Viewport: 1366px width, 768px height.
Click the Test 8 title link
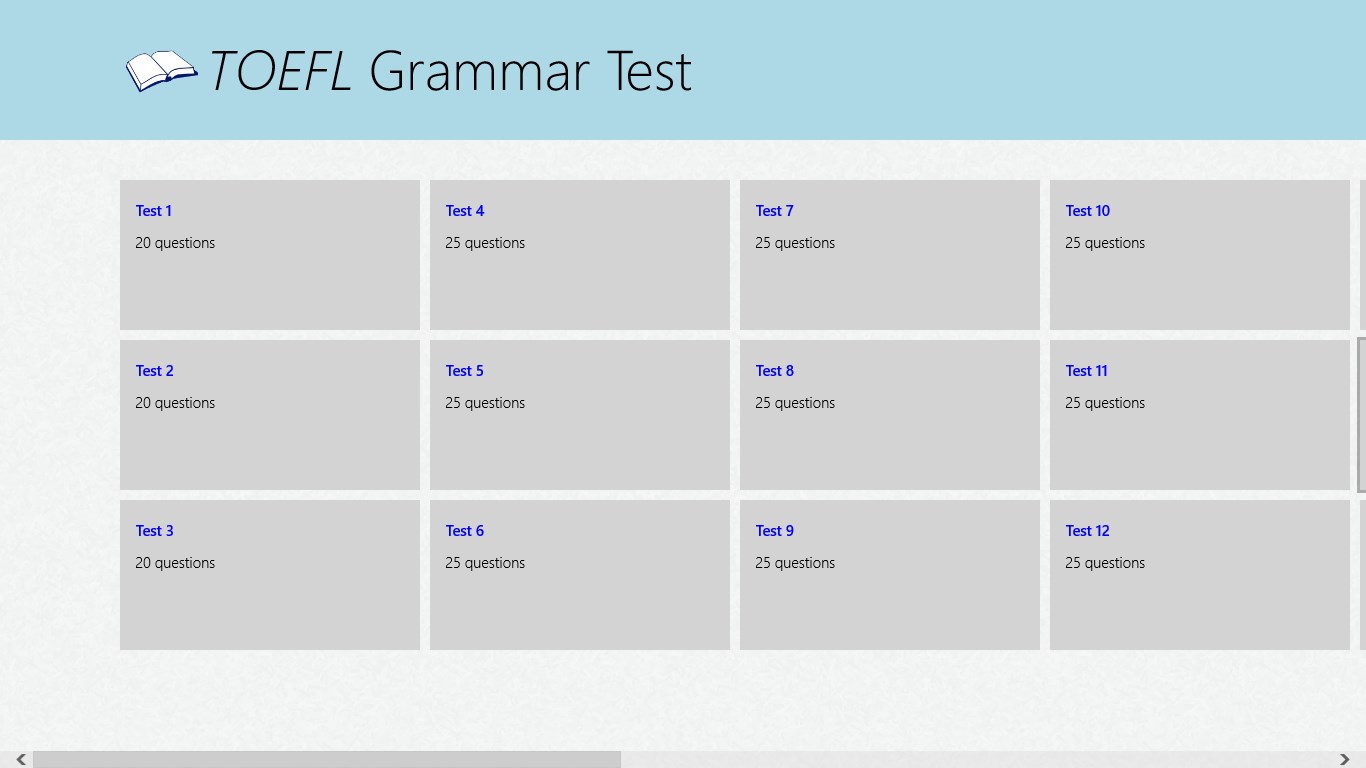pos(774,371)
